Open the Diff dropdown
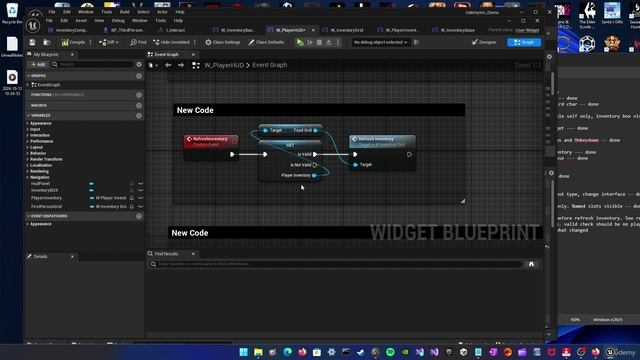 (109, 42)
